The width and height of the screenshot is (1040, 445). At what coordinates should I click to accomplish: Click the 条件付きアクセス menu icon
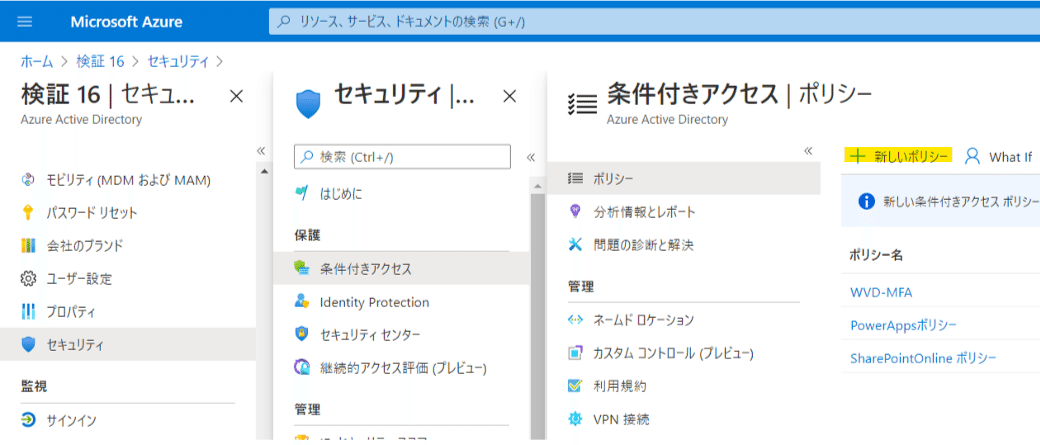coord(301,269)
